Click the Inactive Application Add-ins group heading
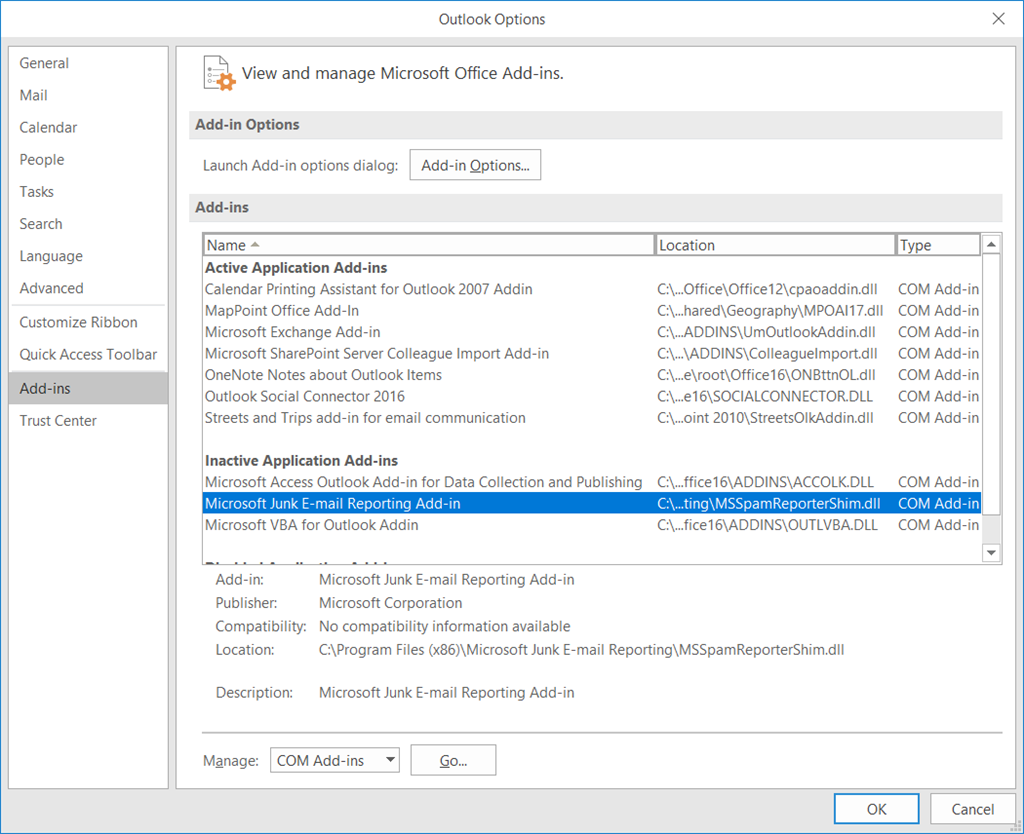The width and height of the screenshot is (1024, 834). (x=301, y=460)
